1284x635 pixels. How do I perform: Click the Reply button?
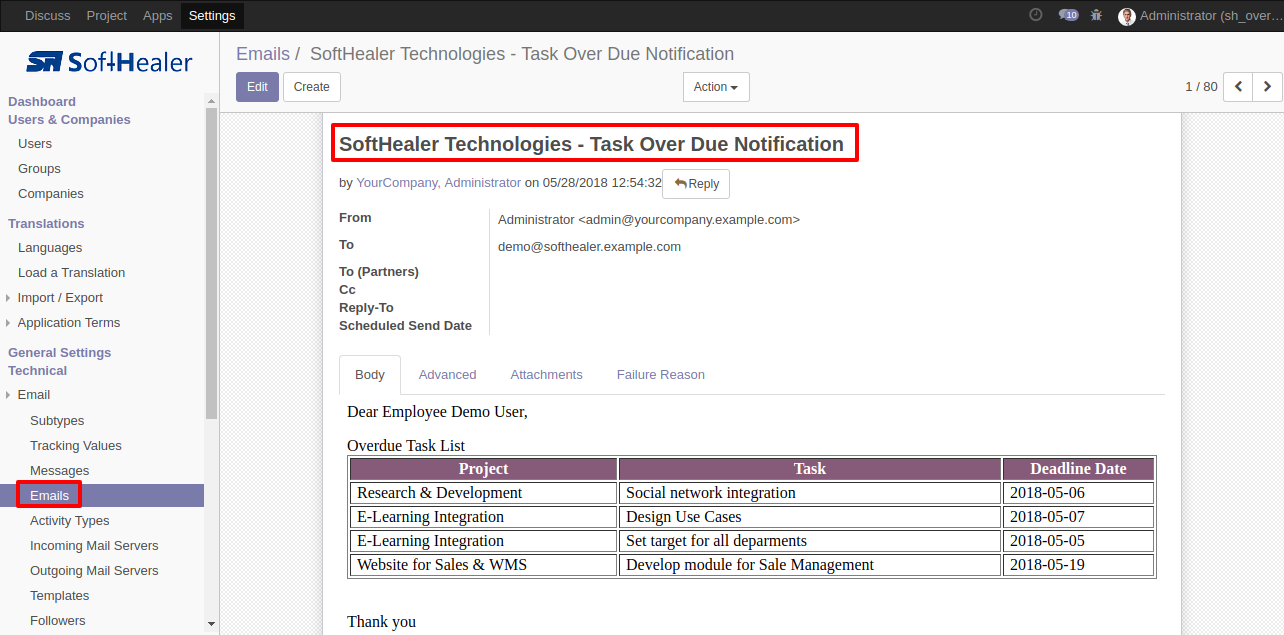(696, 184)
